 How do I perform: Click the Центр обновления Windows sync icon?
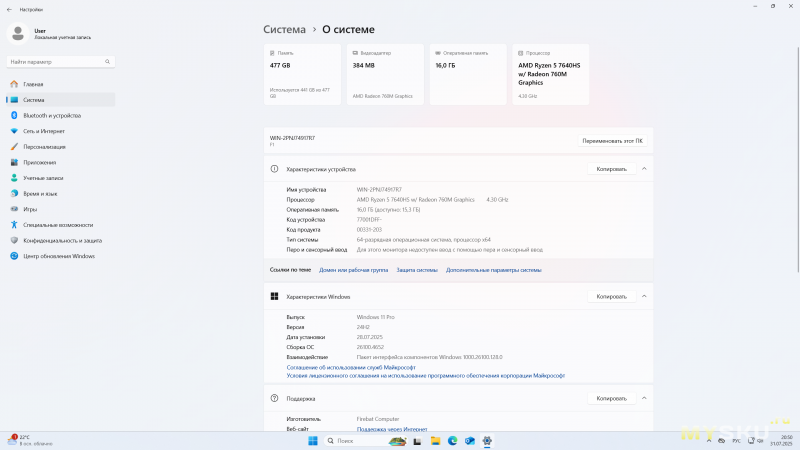[14, 256]
